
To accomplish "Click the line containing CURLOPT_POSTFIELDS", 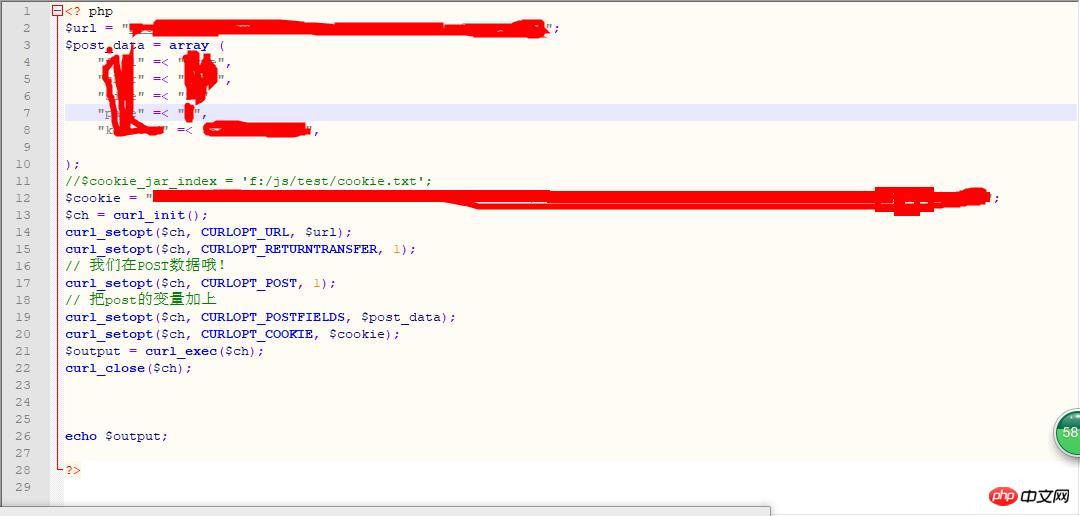I will pos(261,317).
